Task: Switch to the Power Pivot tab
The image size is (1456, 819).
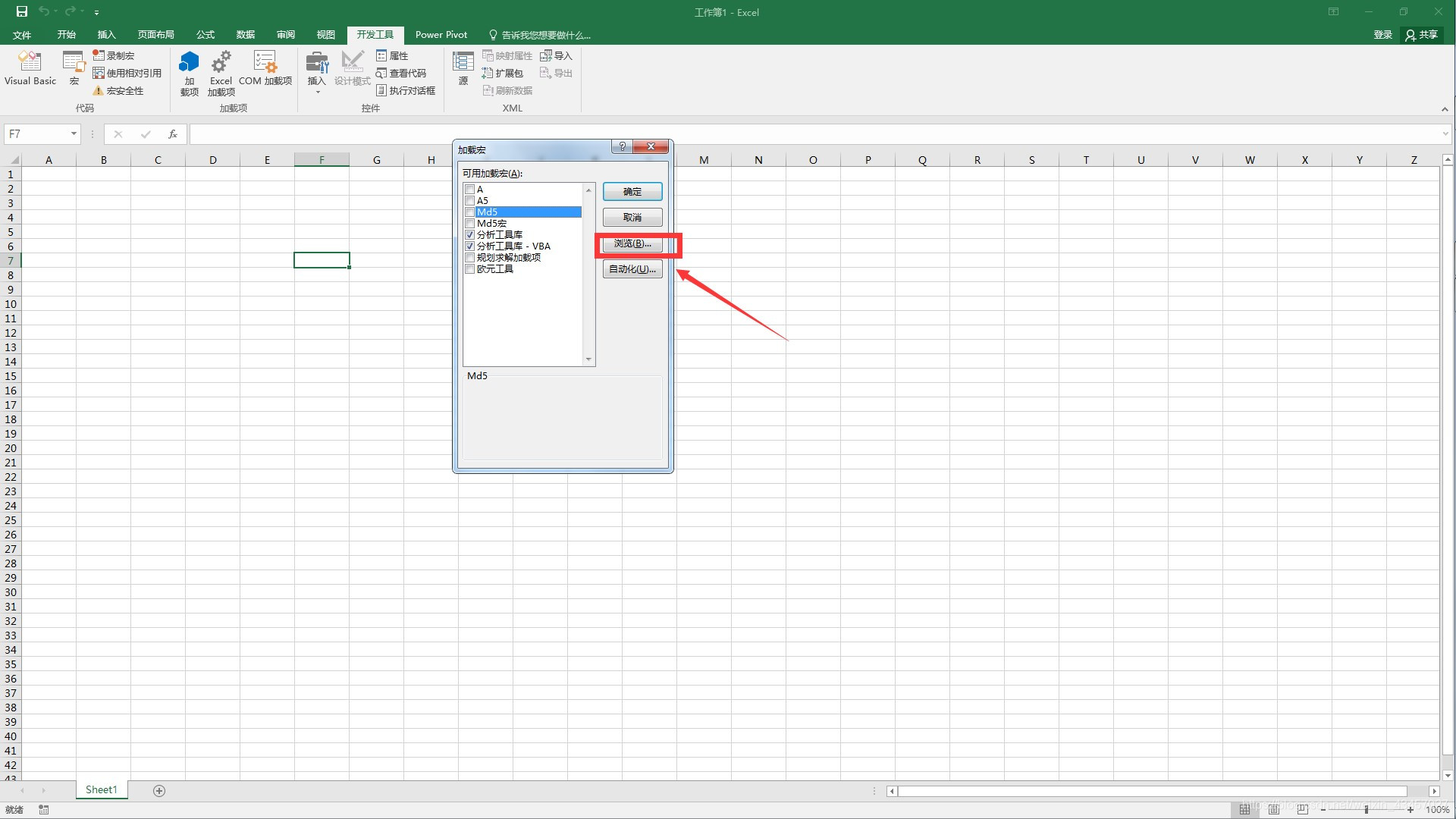Action: [x=441, y=35]
